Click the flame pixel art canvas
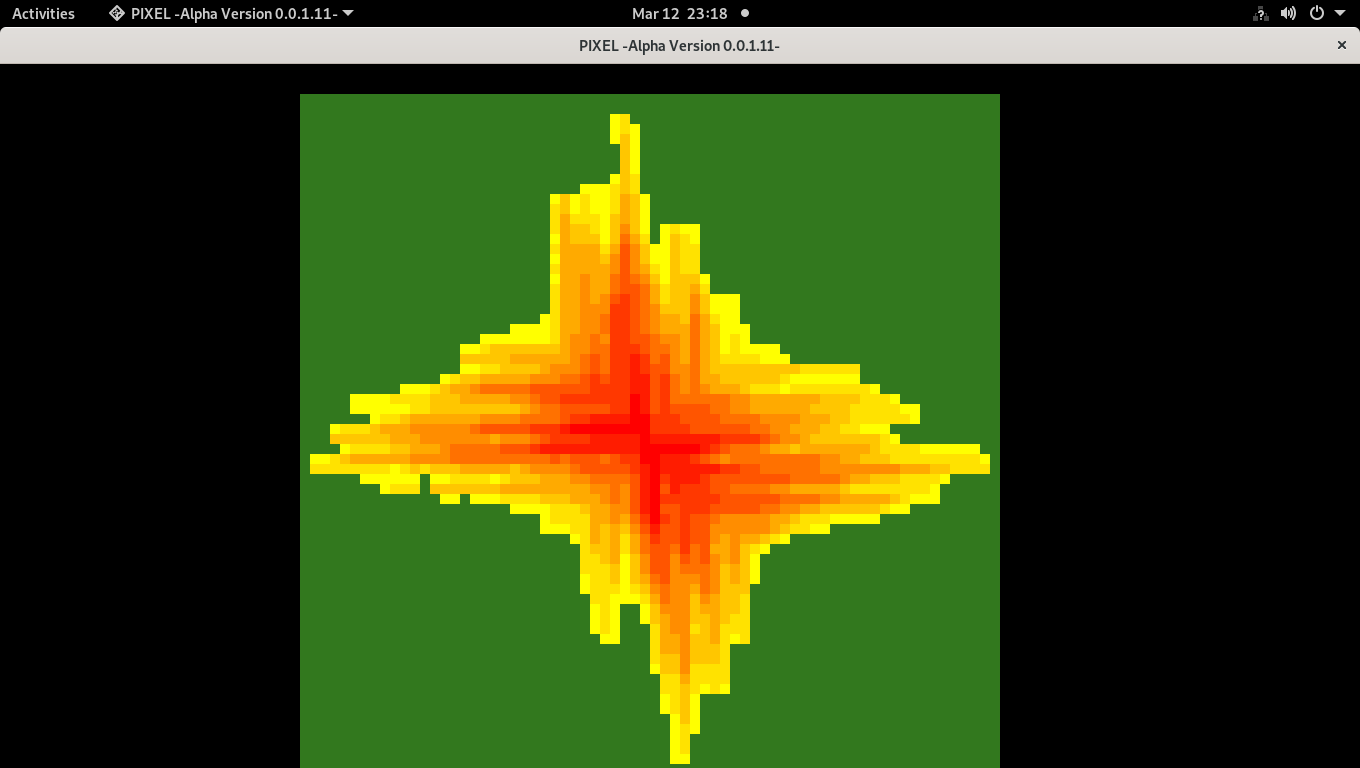This screenshot has width=1360, height=768. coord(650,431)
